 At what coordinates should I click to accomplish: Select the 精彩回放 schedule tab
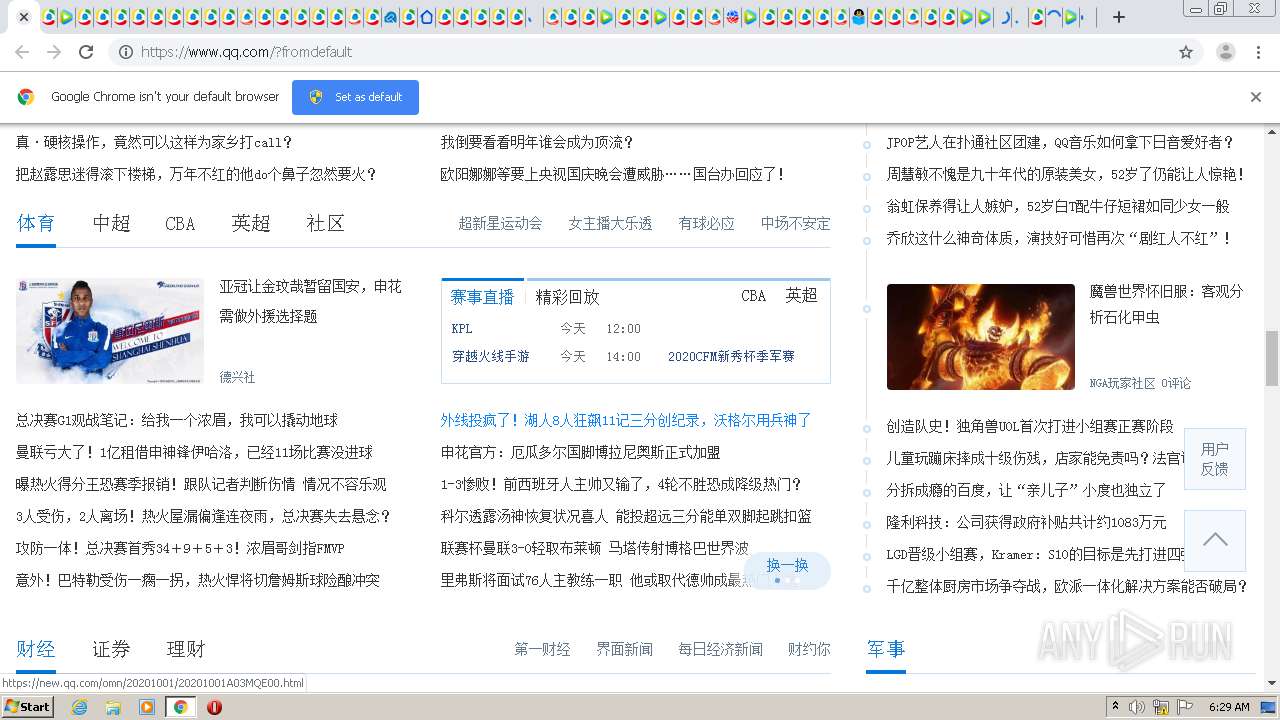(567, 297)
